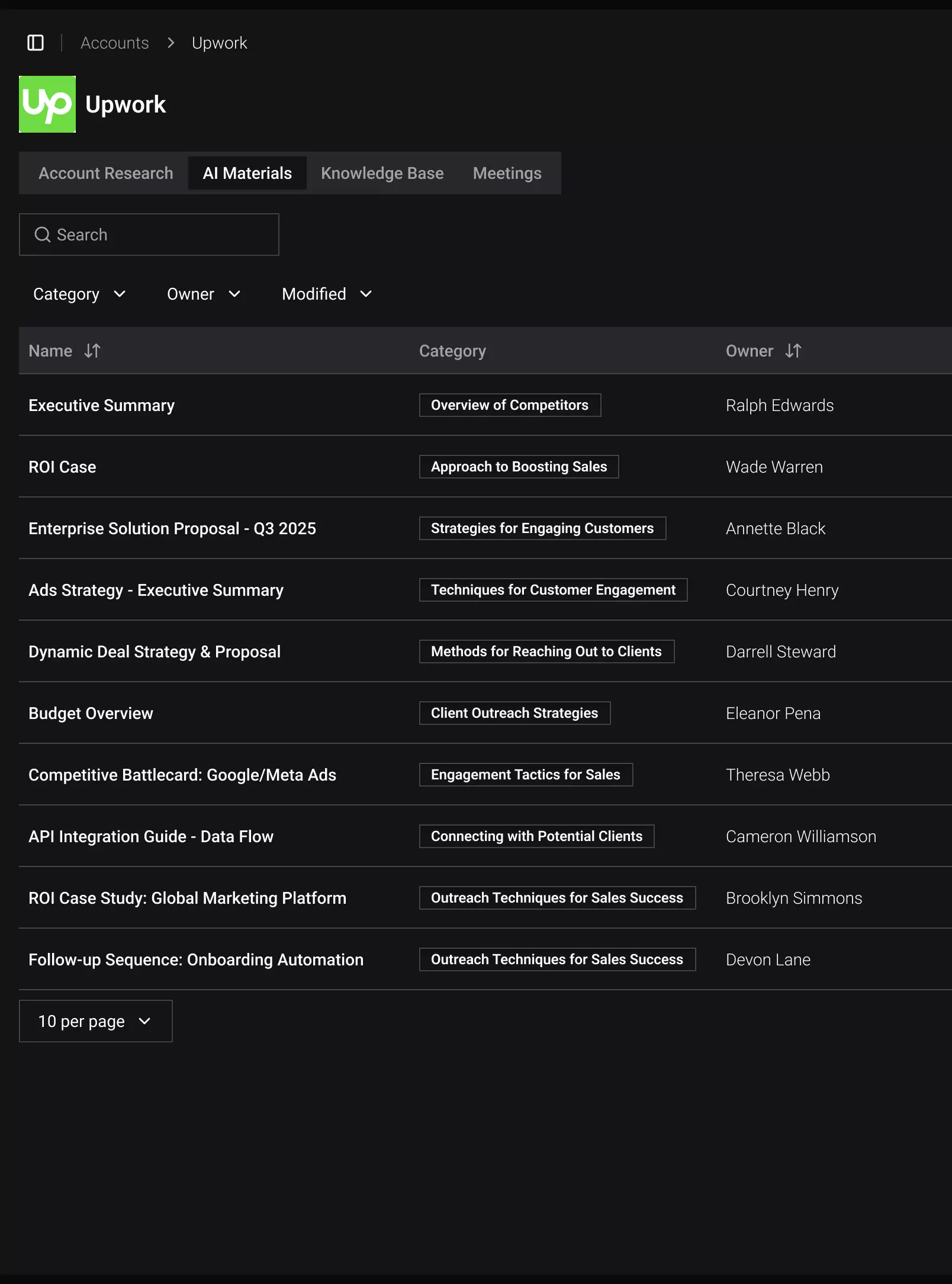Switch to Account Research tab
Screen dimensions: 952x1284
106,173
